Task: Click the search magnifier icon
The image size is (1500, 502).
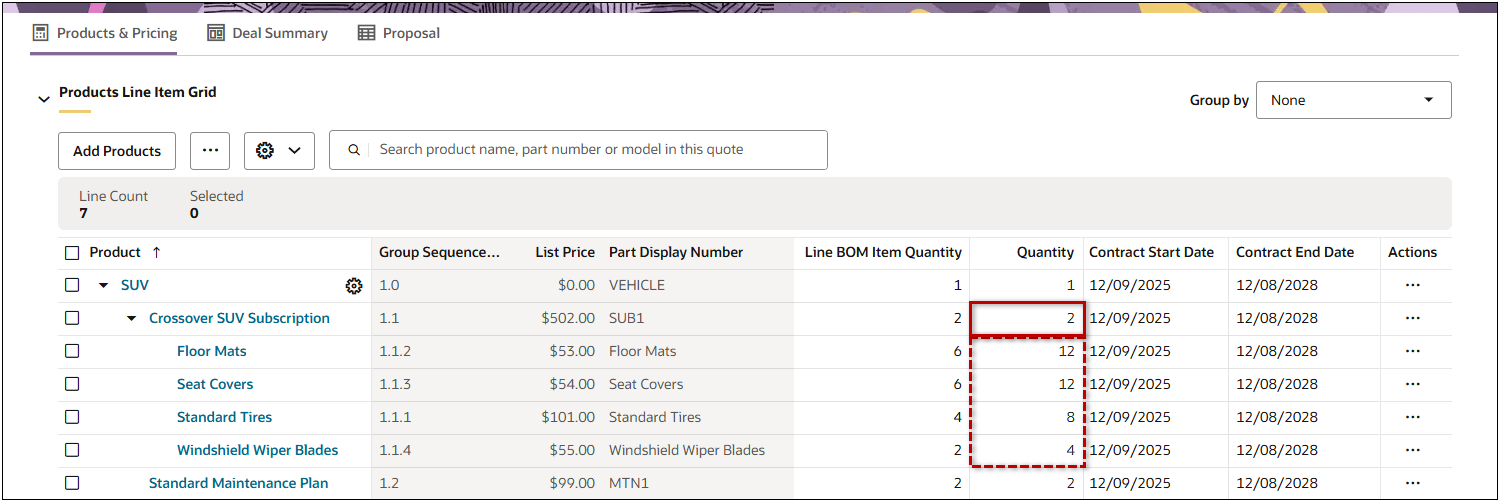Action: pyautogui.click(x=354, y=150)
